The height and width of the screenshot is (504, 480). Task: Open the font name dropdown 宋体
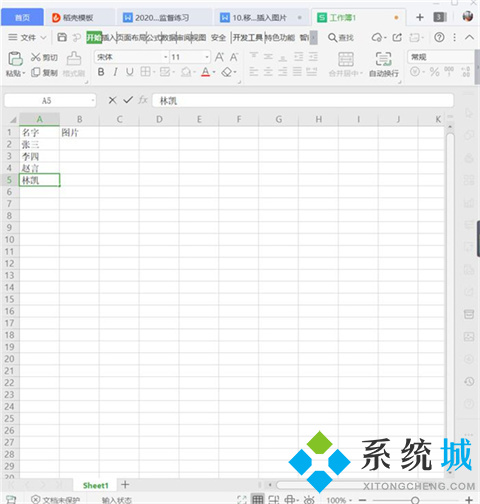point(165,57)
